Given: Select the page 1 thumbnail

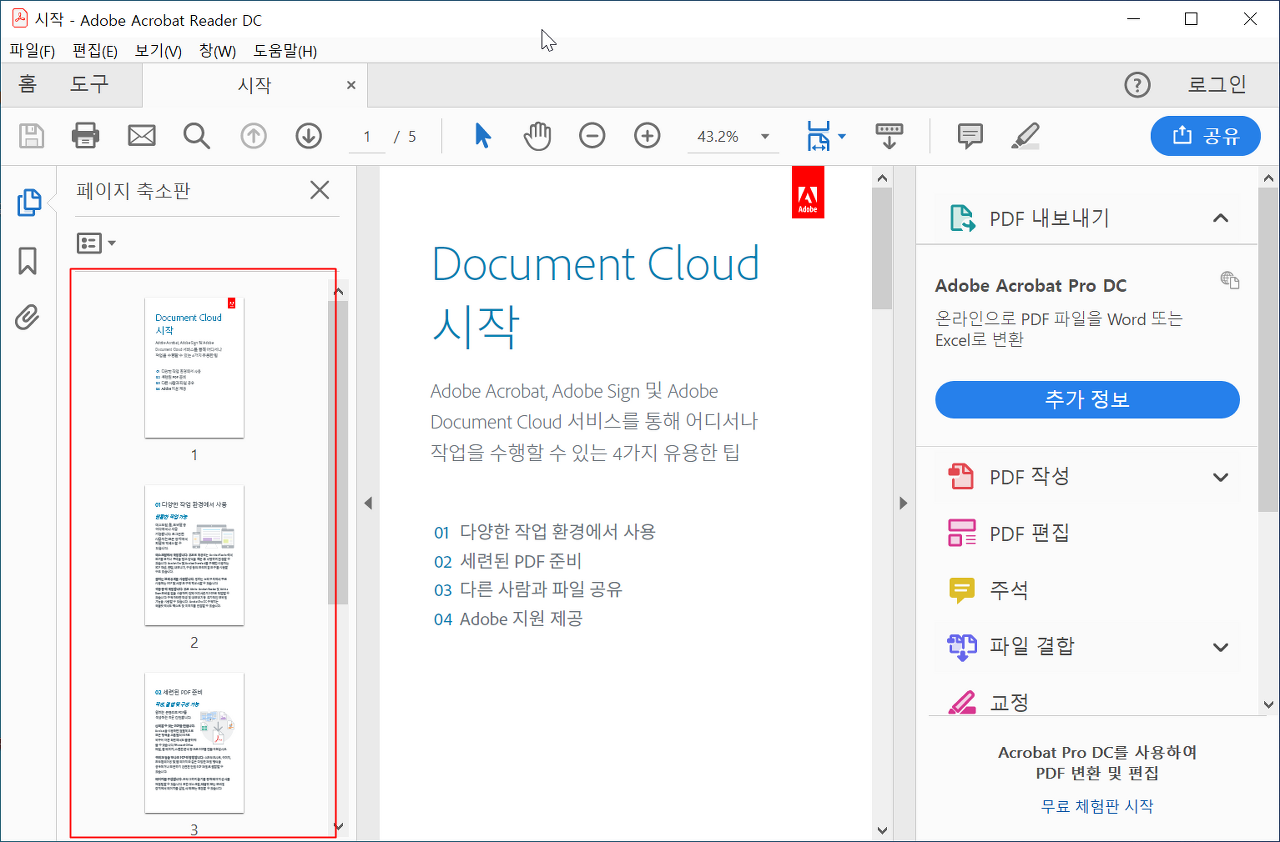Looking at the screenshot, I should coord(194,368).
